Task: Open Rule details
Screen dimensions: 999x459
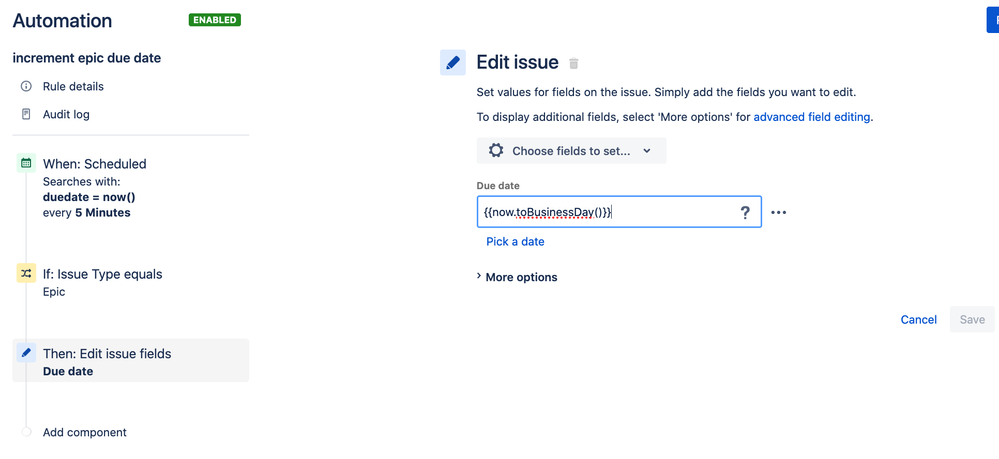Action: 73,86
